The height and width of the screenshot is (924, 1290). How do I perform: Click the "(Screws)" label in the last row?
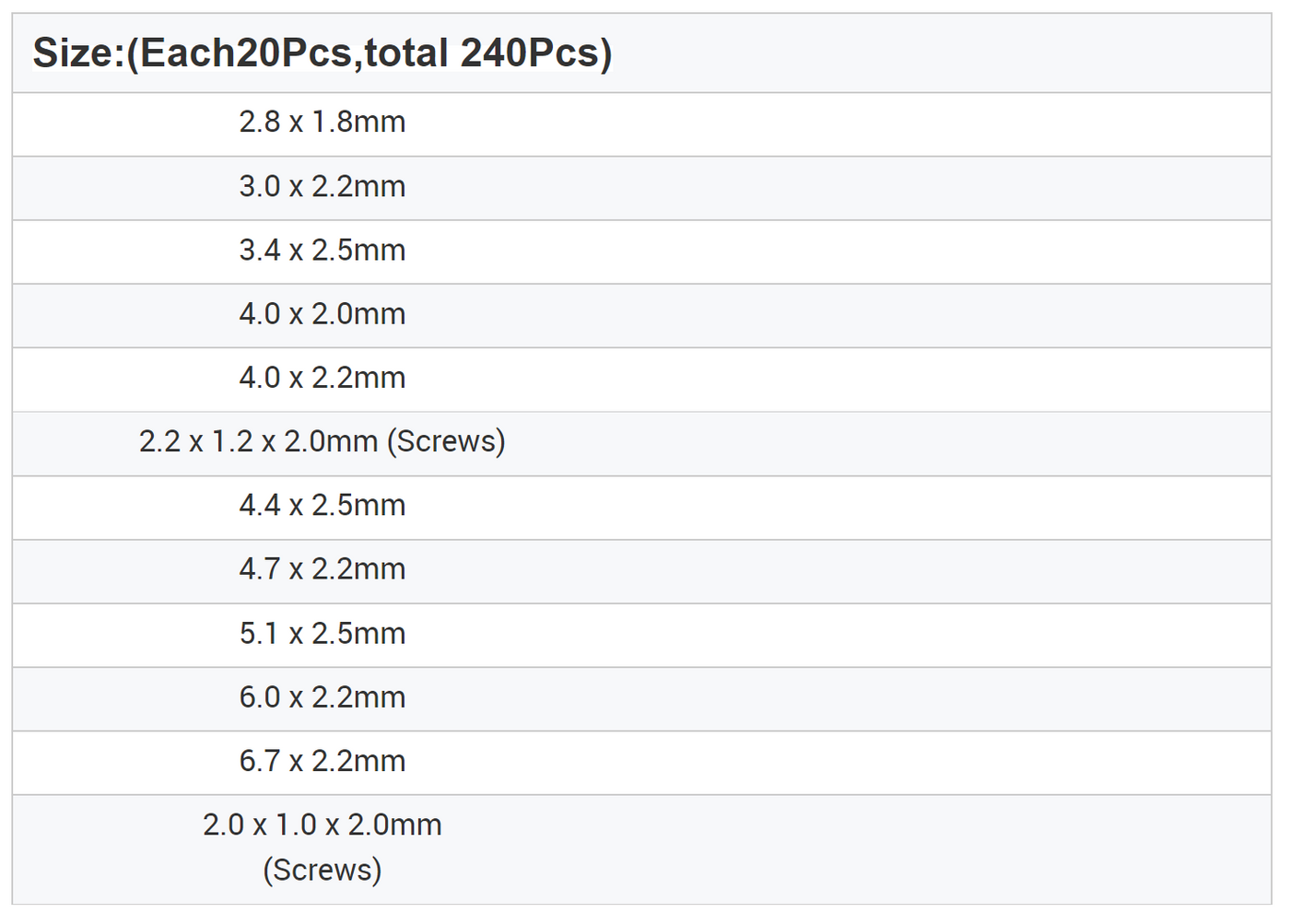click(322, 871)
